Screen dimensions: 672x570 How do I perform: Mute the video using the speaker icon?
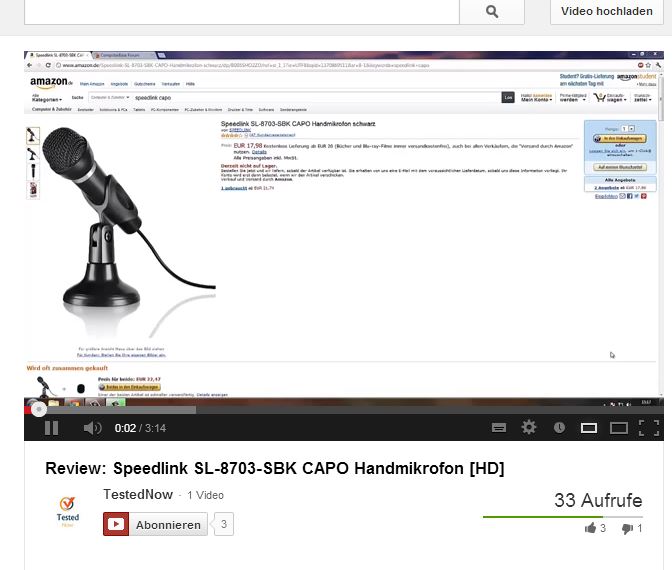coord(93,428)
